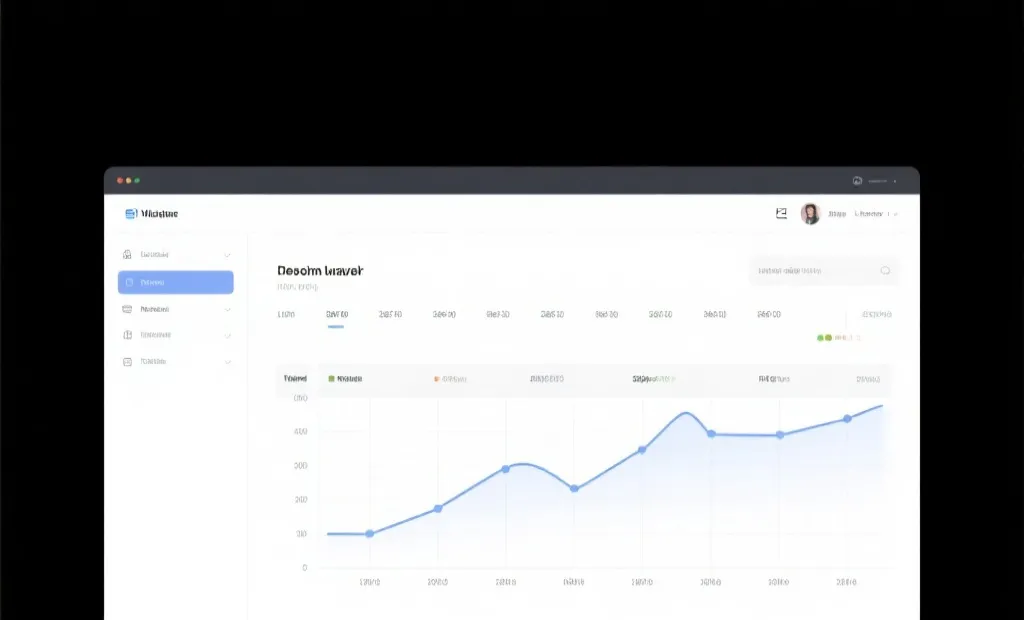The width and height of the screenshot is (1024, 620).
Task: Expand the third sidebar item's chevron
Action: coord(227,310)
